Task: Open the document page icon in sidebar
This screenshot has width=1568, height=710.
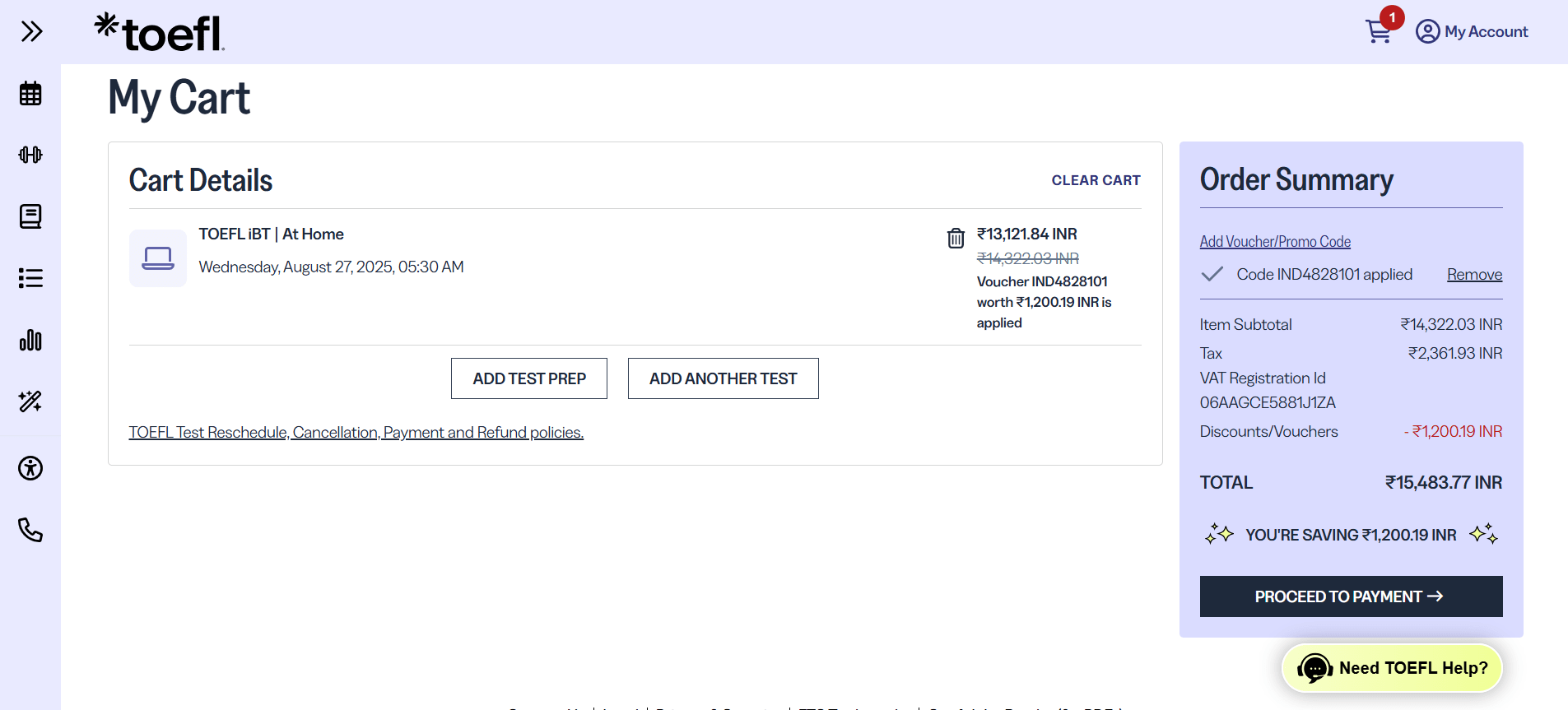Action: coord(30,216)
